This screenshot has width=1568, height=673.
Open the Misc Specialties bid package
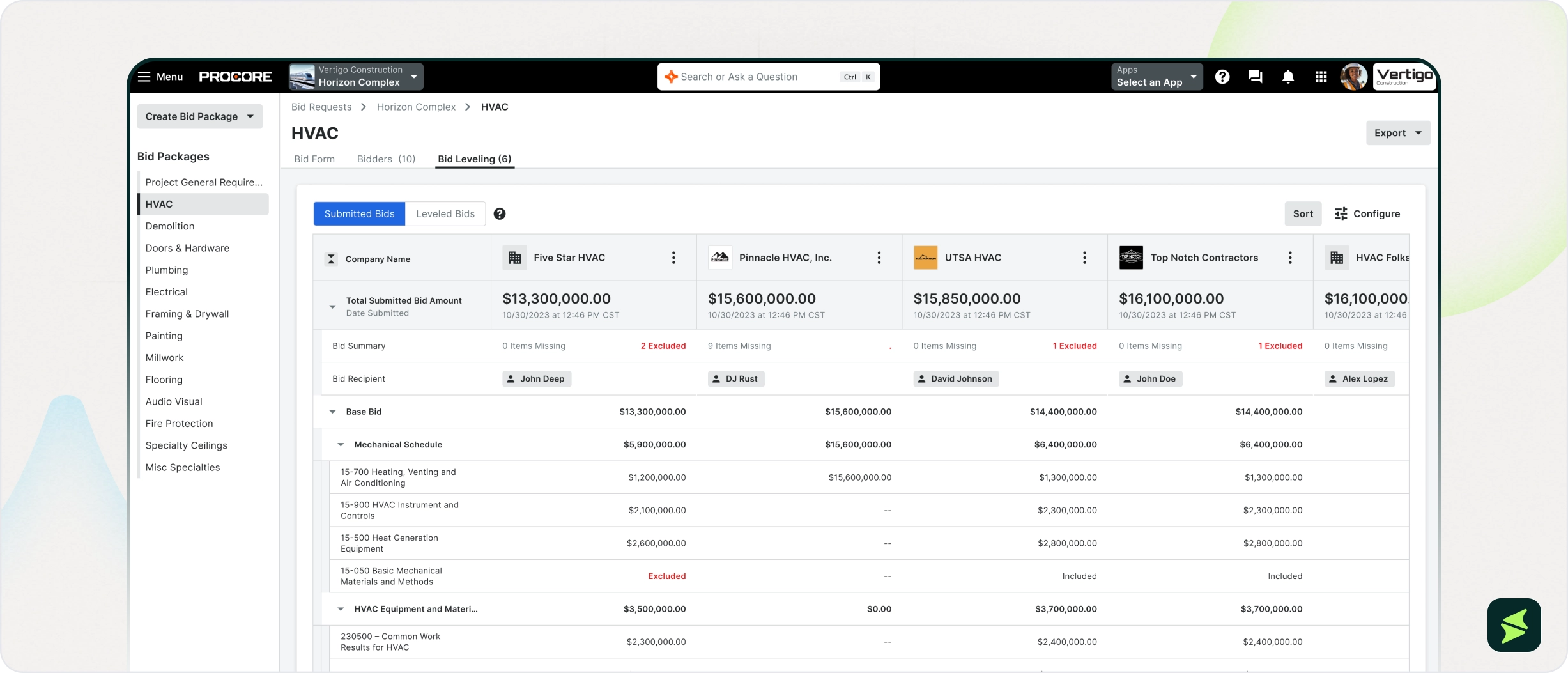click(183, 467)
